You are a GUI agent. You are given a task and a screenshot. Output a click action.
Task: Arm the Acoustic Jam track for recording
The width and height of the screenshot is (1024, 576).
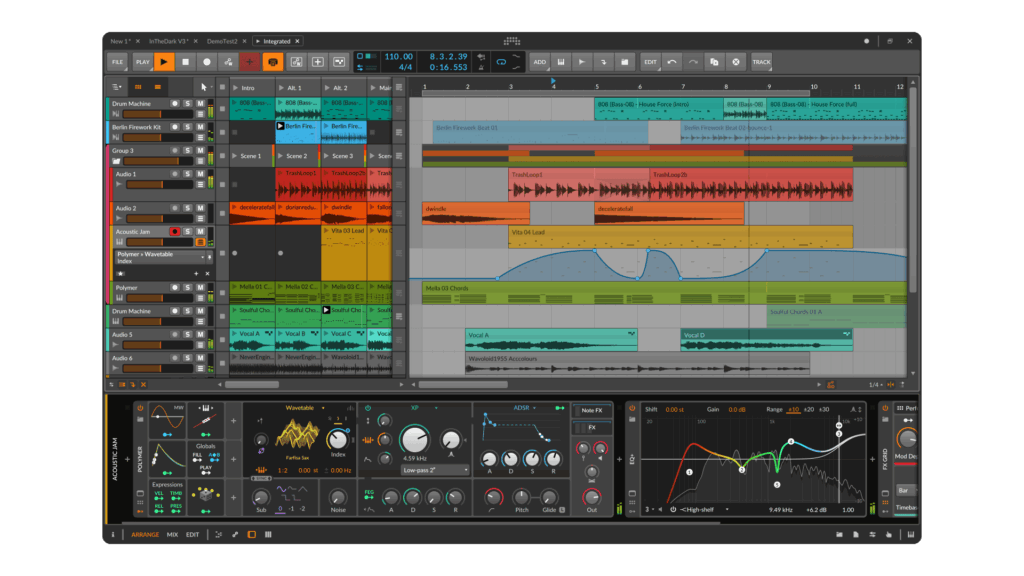pyautogui.click(x=175, y=231)
